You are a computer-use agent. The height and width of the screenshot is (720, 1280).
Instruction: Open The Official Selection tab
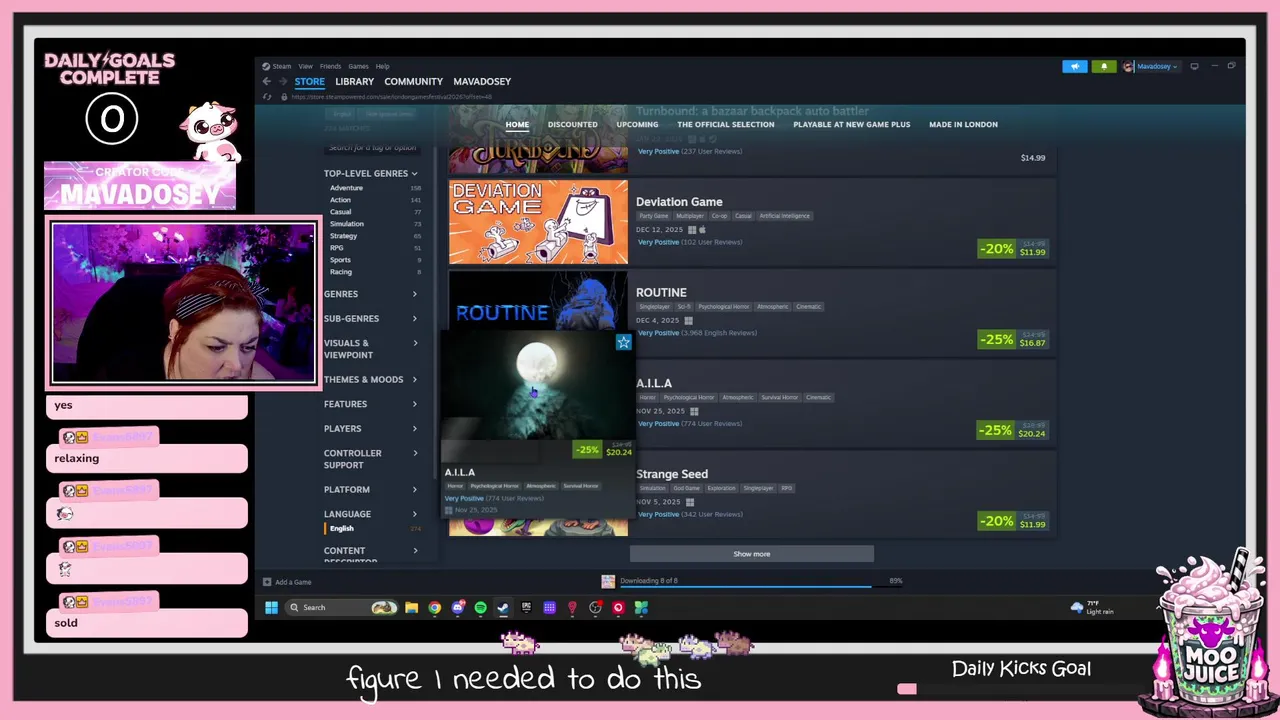pos(726,125)
